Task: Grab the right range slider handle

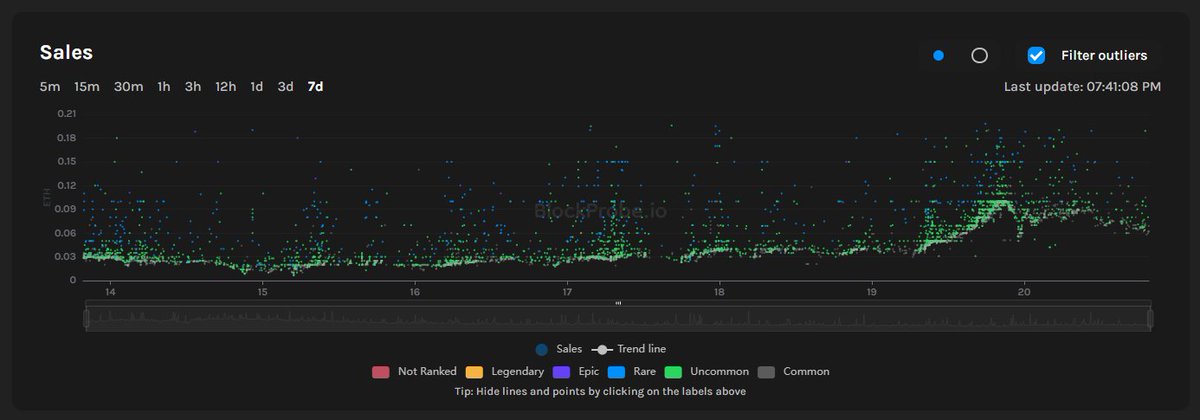Action: click(x=1150, y=319)
